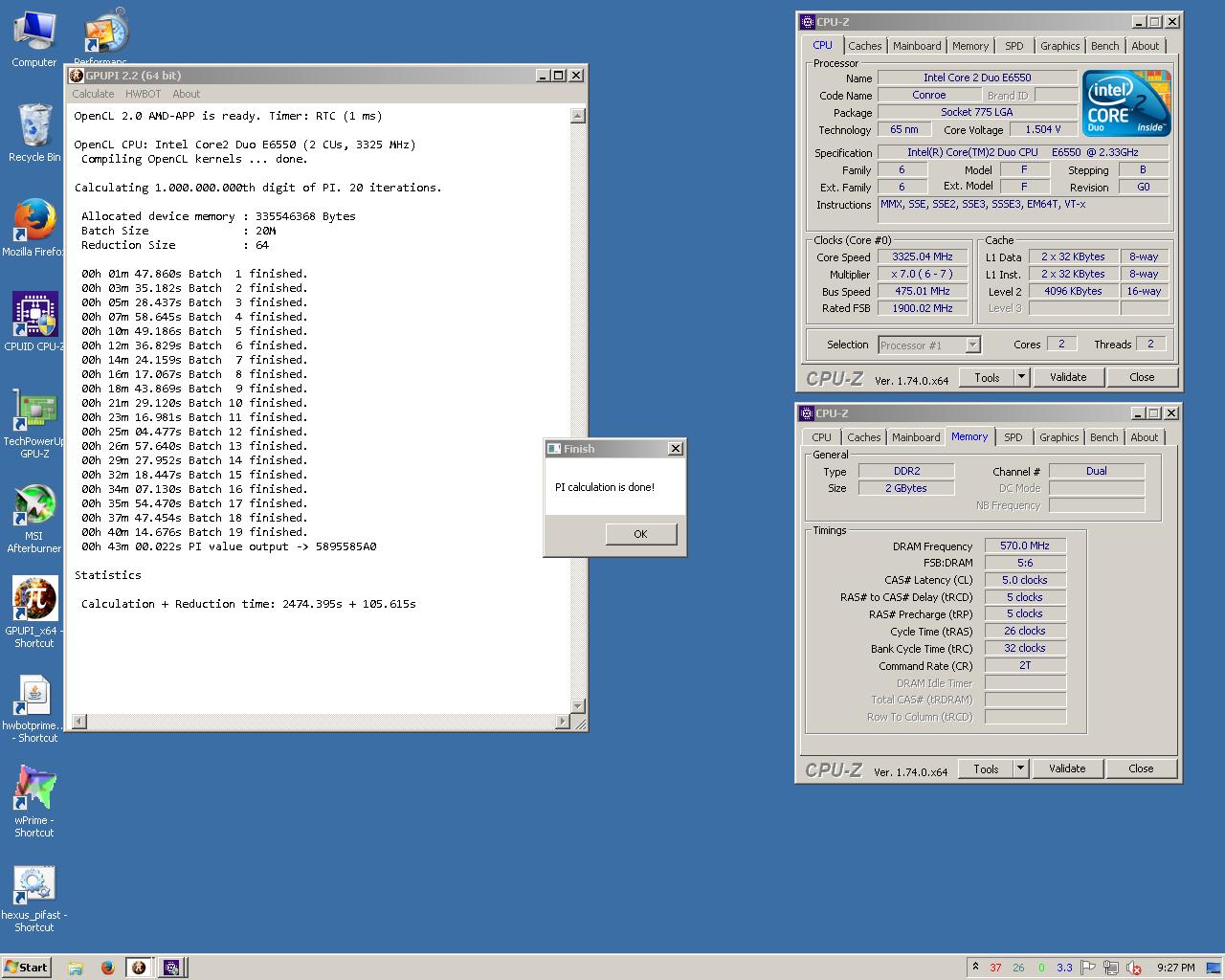Image resolution: width=1225 pixels, height=980 pixels.
Task: Switch to Graphics tab in upper CPU-Z
Action: (1059, 46)
